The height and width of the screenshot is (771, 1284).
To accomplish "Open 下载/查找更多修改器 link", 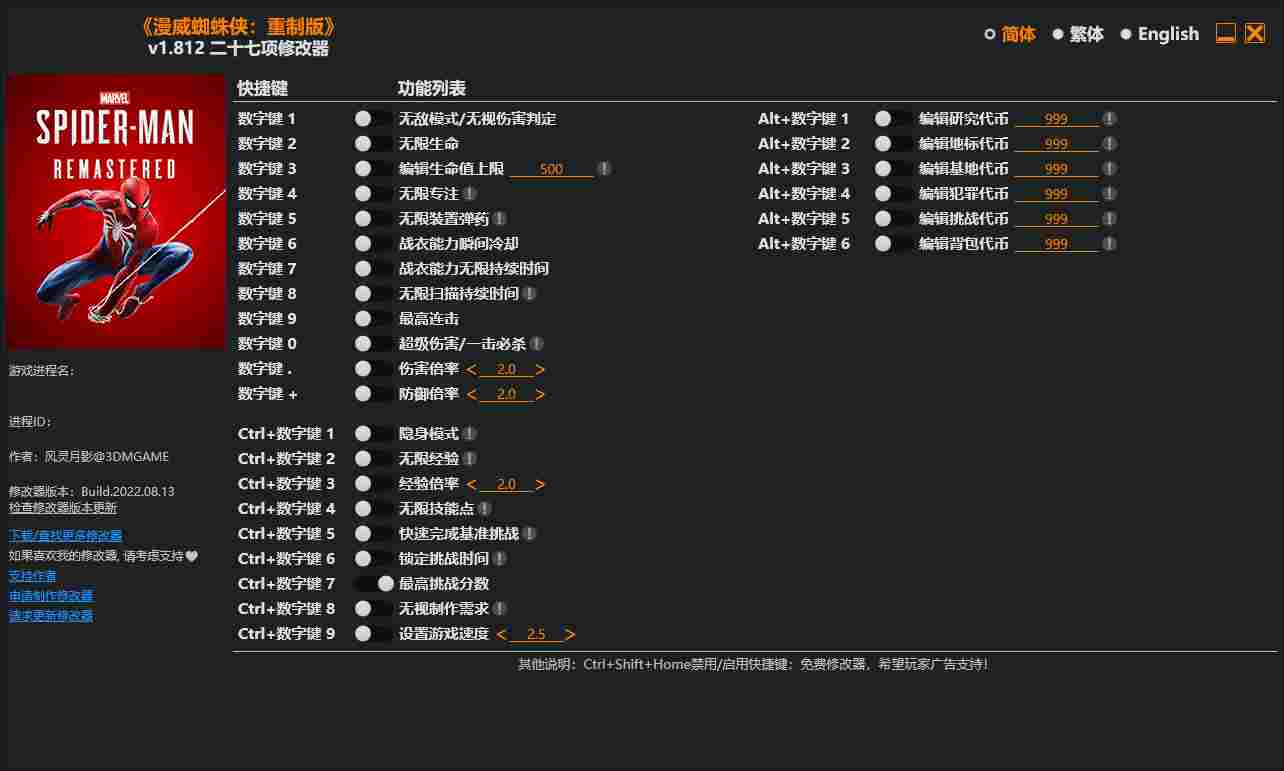I will click(x=66, y=536).
